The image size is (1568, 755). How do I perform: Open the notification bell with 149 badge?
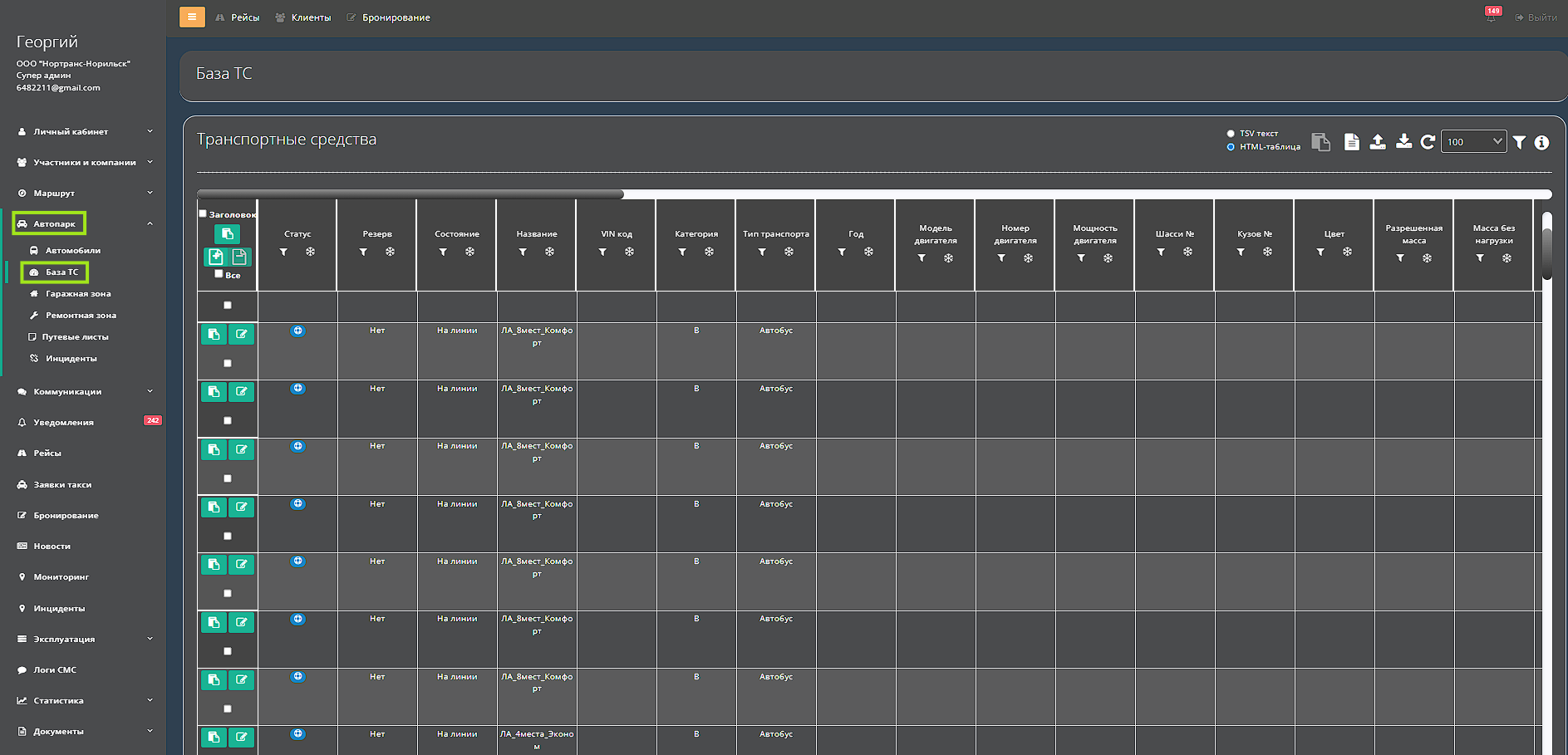pyautogui.click(x=1491, y=17)
